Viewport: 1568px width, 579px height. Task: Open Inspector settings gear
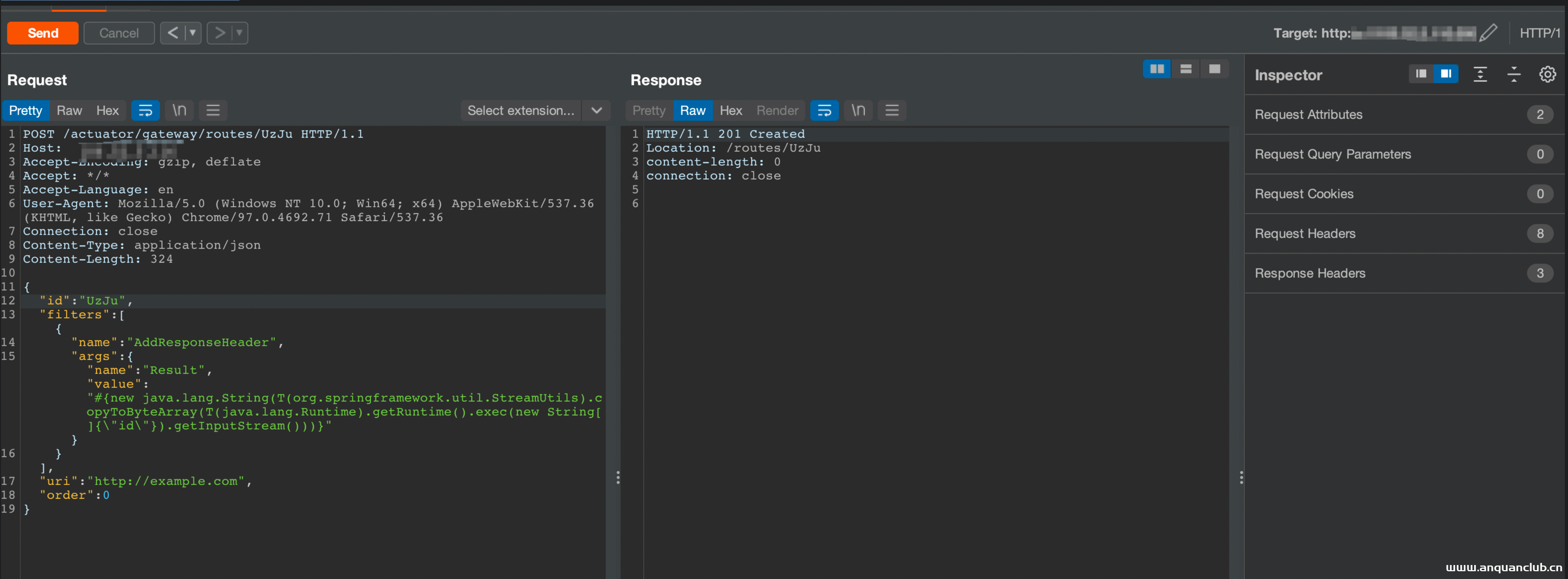coord(1547,74)
